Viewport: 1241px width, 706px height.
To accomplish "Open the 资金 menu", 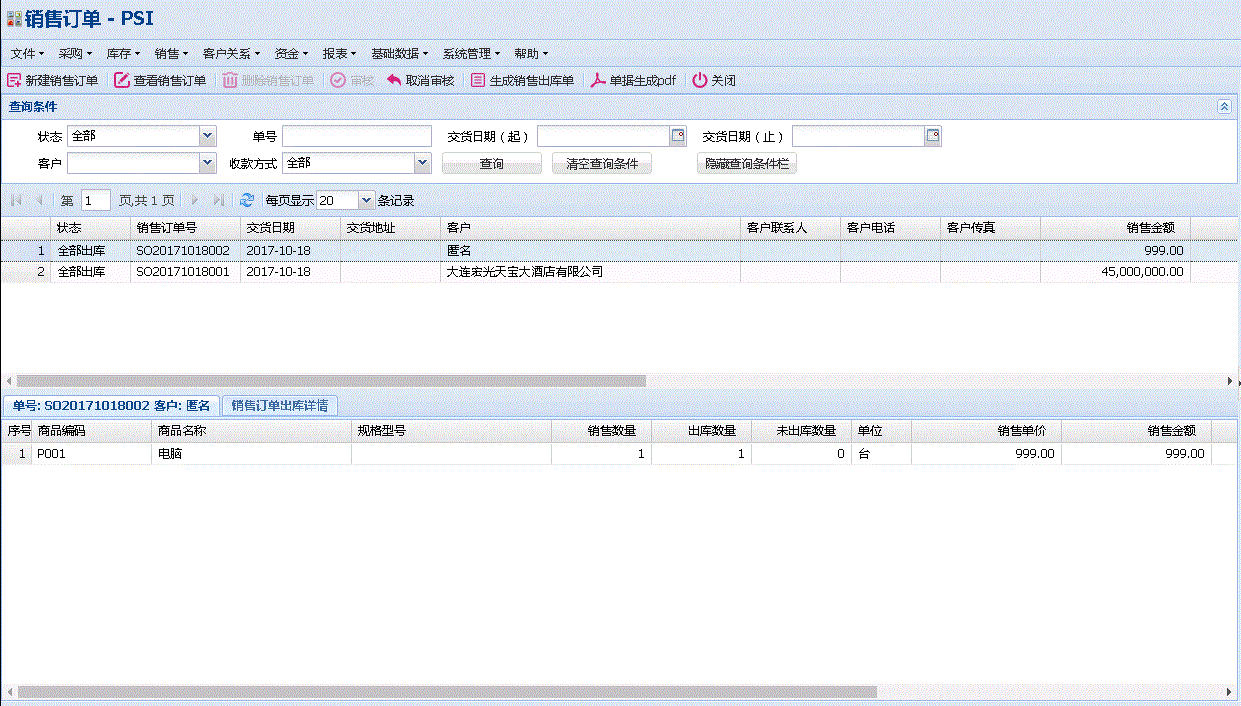I will point(291,53).
